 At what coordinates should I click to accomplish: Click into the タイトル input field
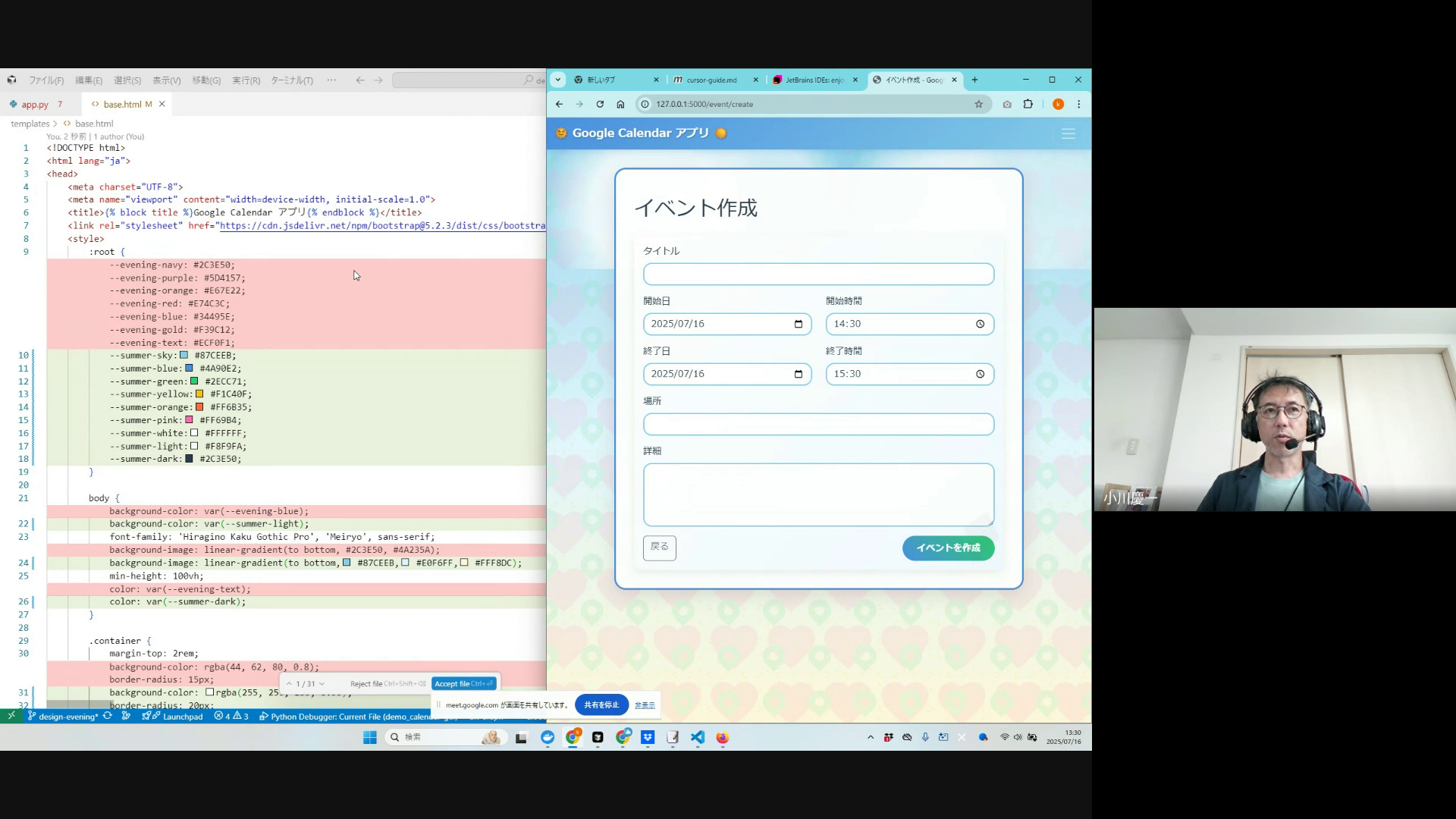coord(818,274)
